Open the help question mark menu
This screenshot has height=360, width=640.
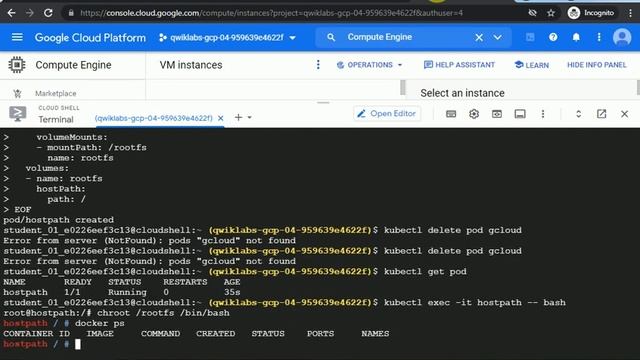coord(553,38)
